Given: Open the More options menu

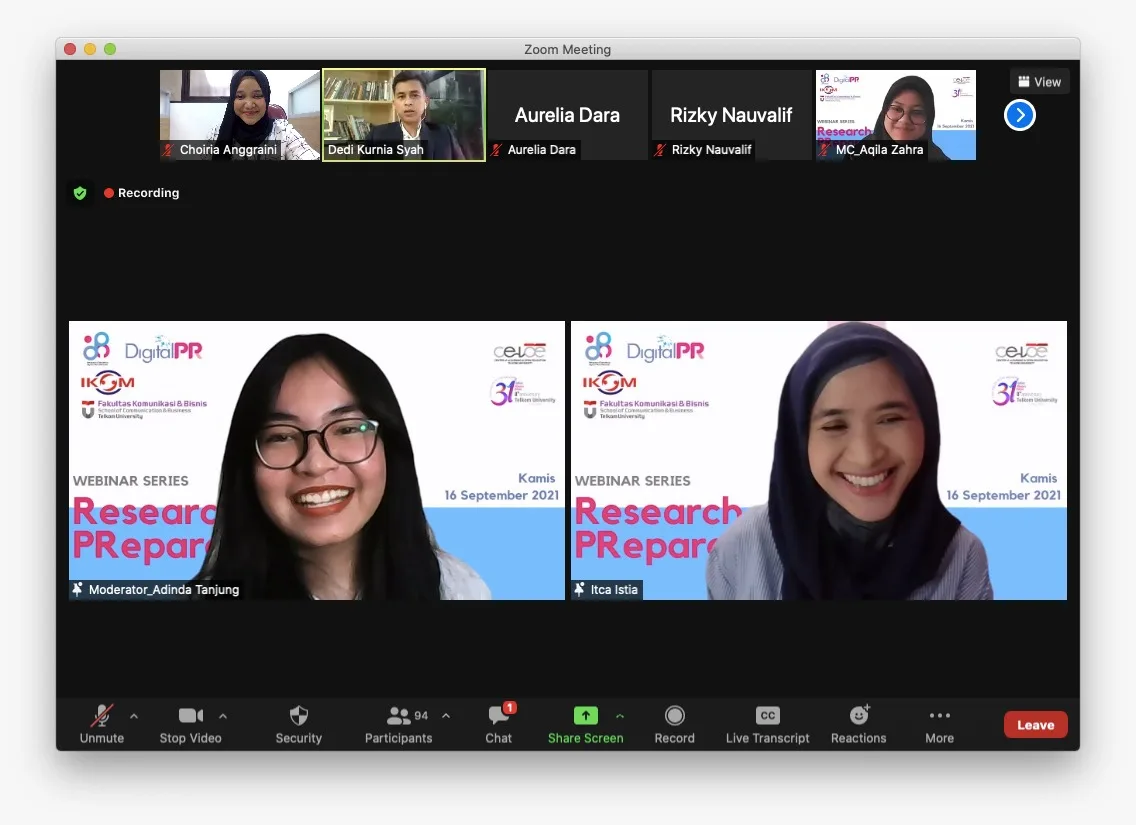Looking at the screenshot, I should click(940, 724).
